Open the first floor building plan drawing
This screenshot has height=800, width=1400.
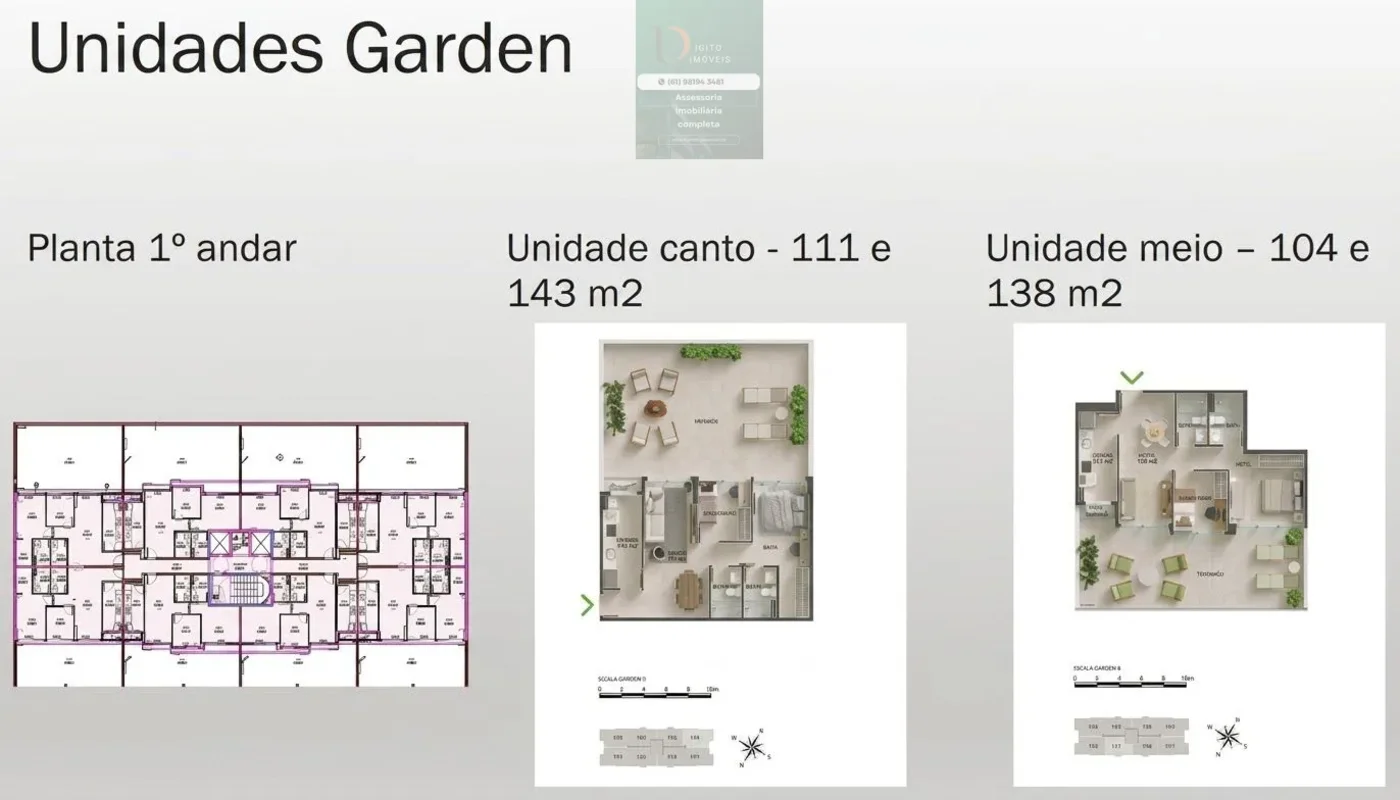pyautogui.click(x=240, y=555)
